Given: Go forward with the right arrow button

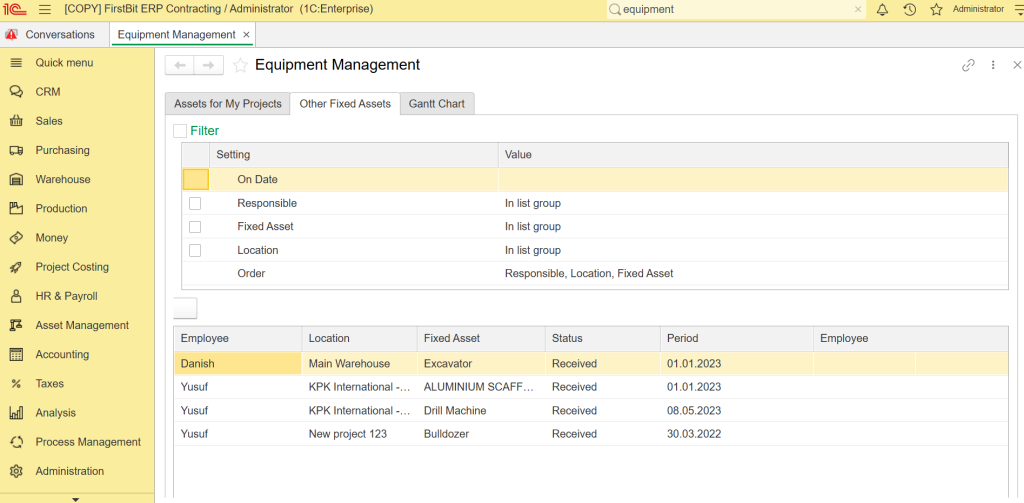Looking at the screenshot, I should [x=209, y=65].
